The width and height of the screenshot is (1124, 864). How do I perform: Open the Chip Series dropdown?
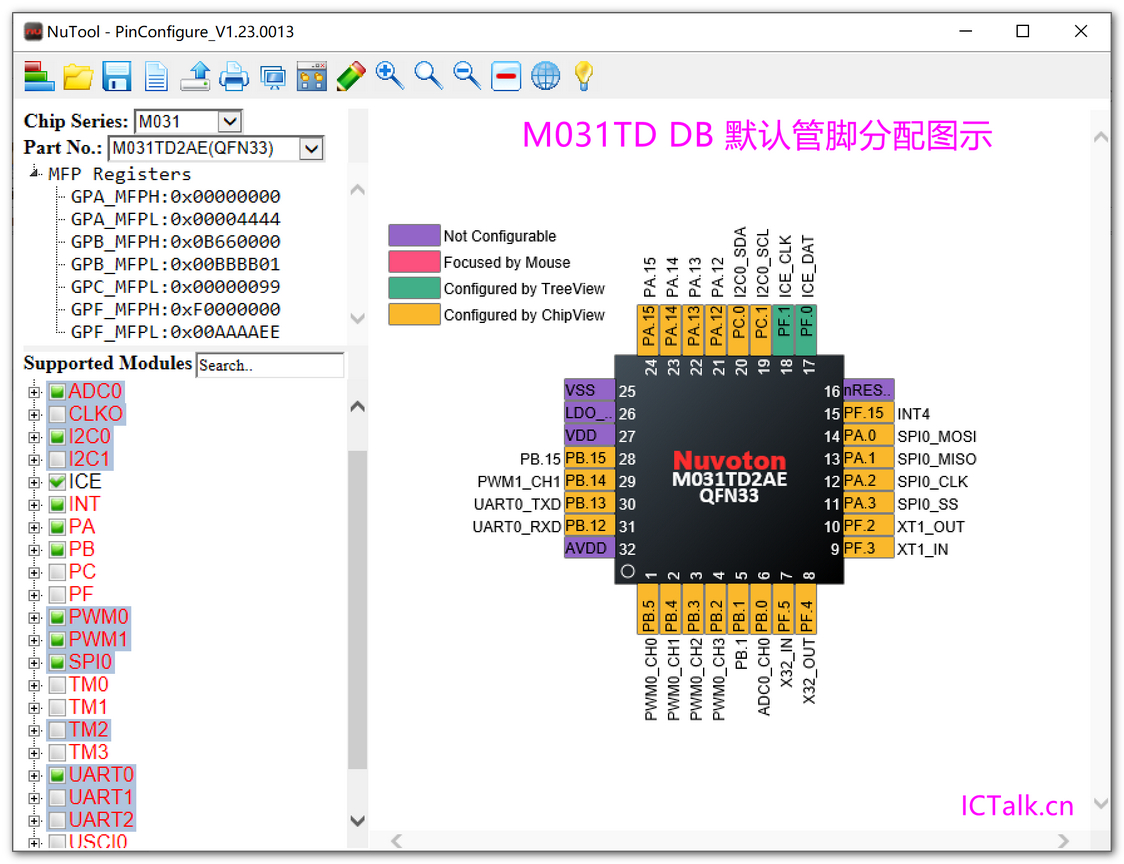229,122
